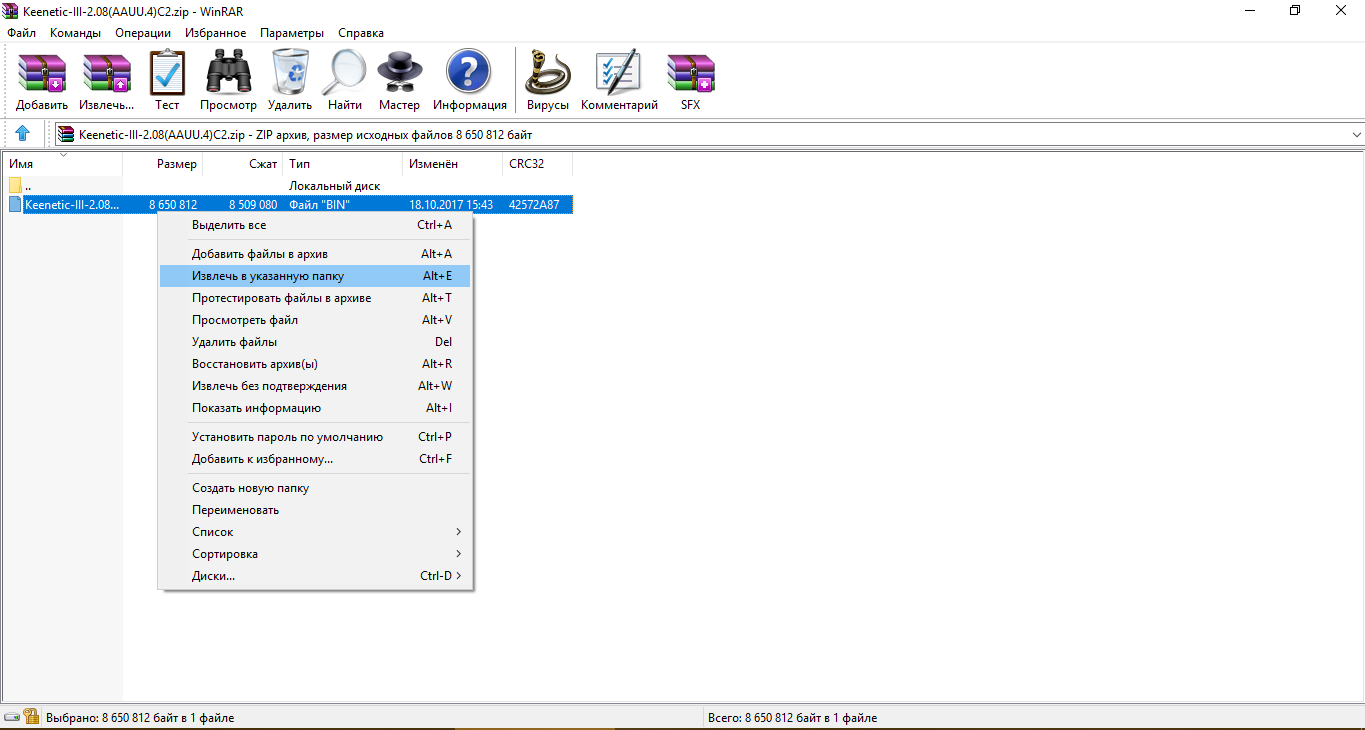Screen dimensions: 1365x730
Task: Show archive Информация
Action: pyautogui.click(x=469, y=80)
